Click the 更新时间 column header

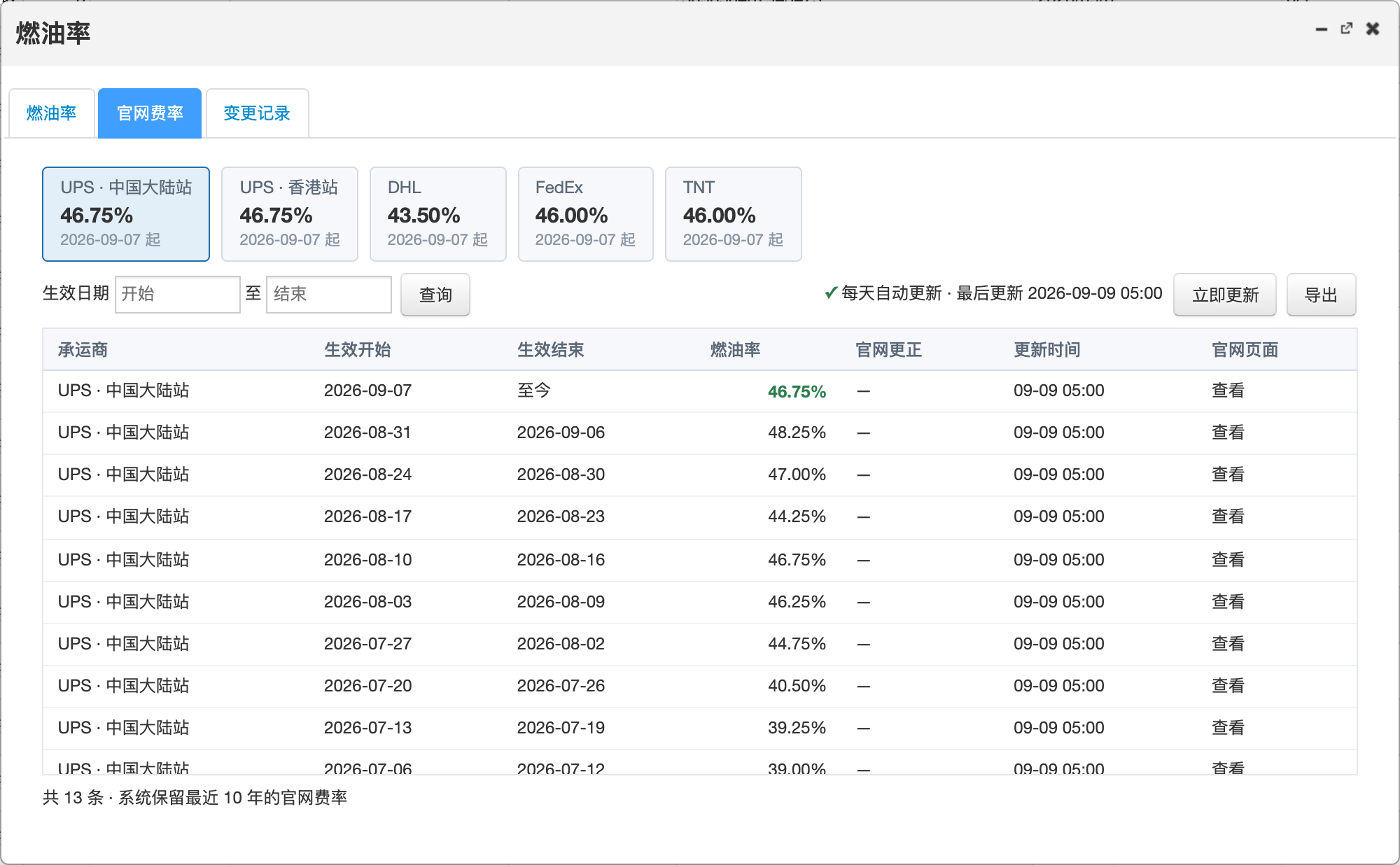1047,349
